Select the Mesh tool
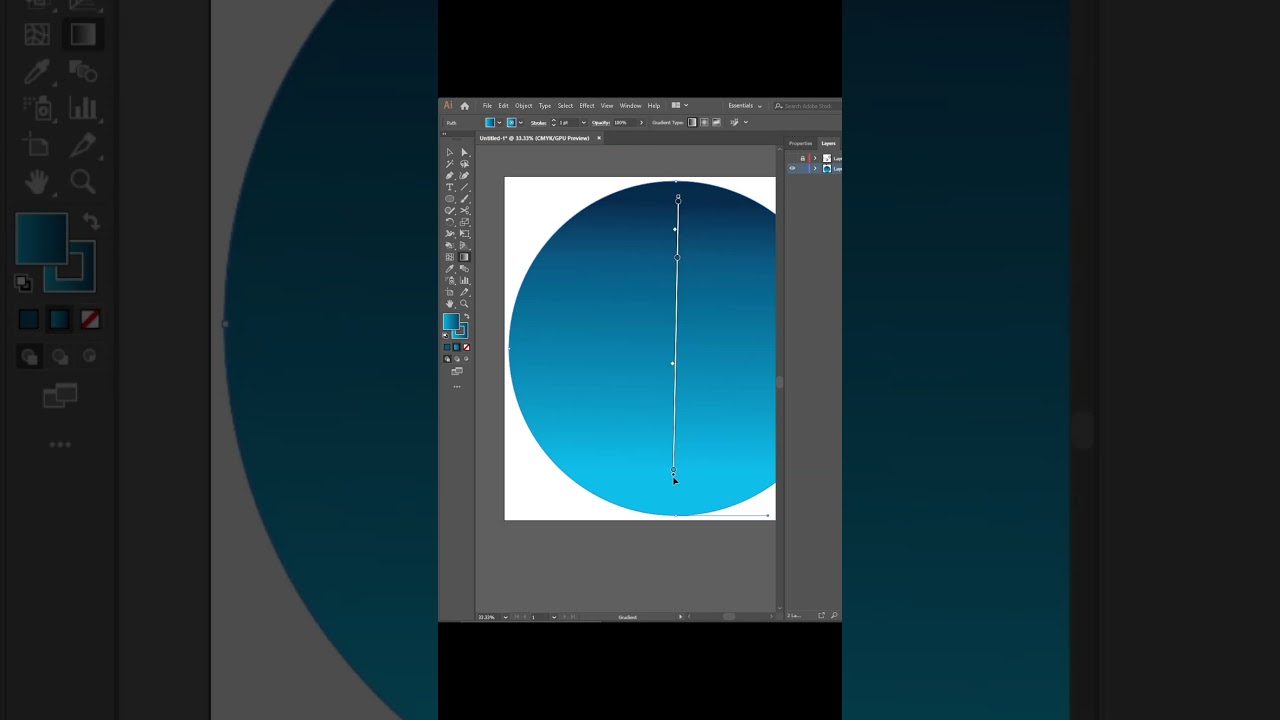The width and height of the screenshot is (1280, 720). click(x=449, y=257)
